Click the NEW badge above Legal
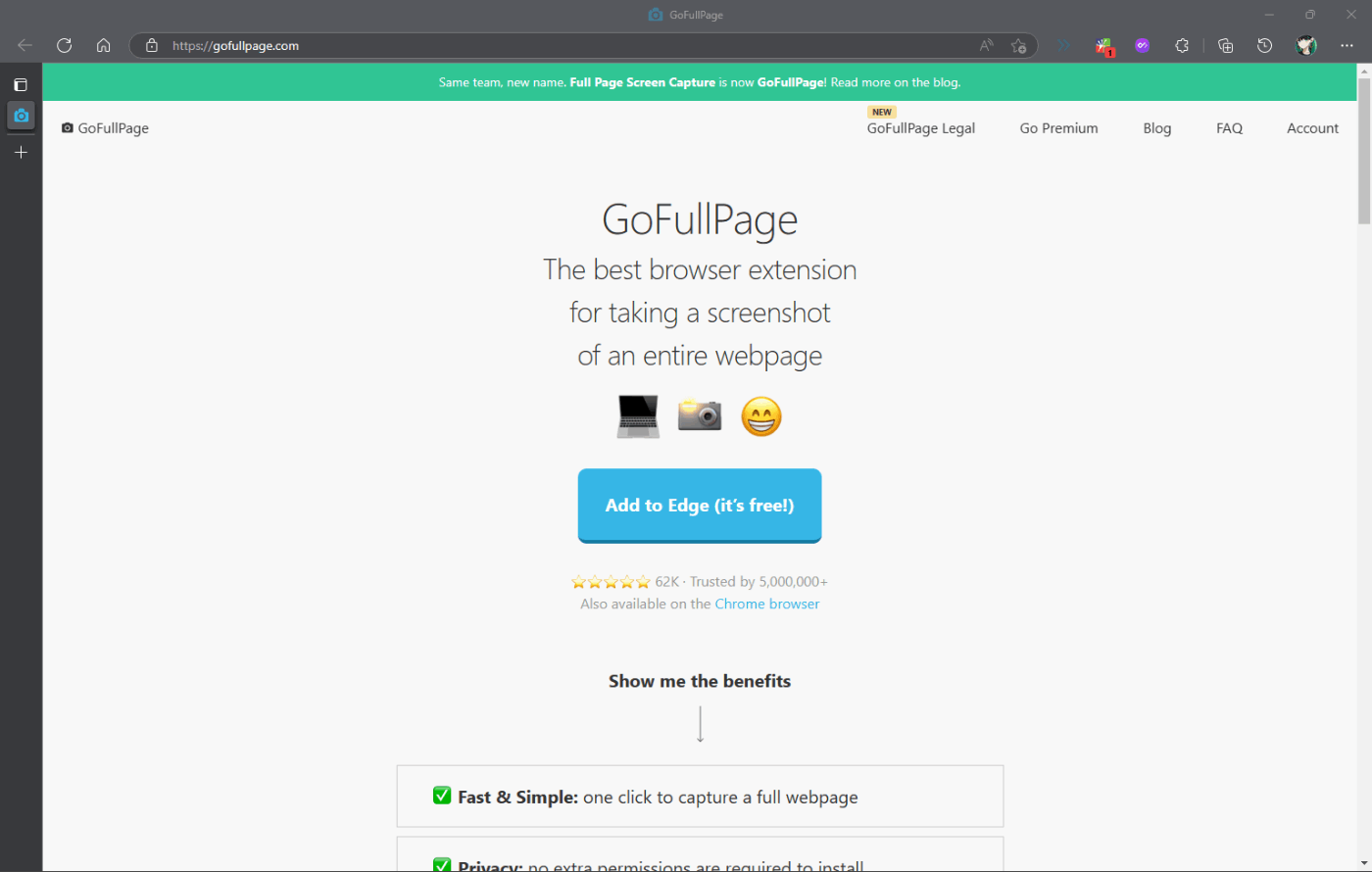Screen dimensions: 1372x872 click(x=882, y=113)
